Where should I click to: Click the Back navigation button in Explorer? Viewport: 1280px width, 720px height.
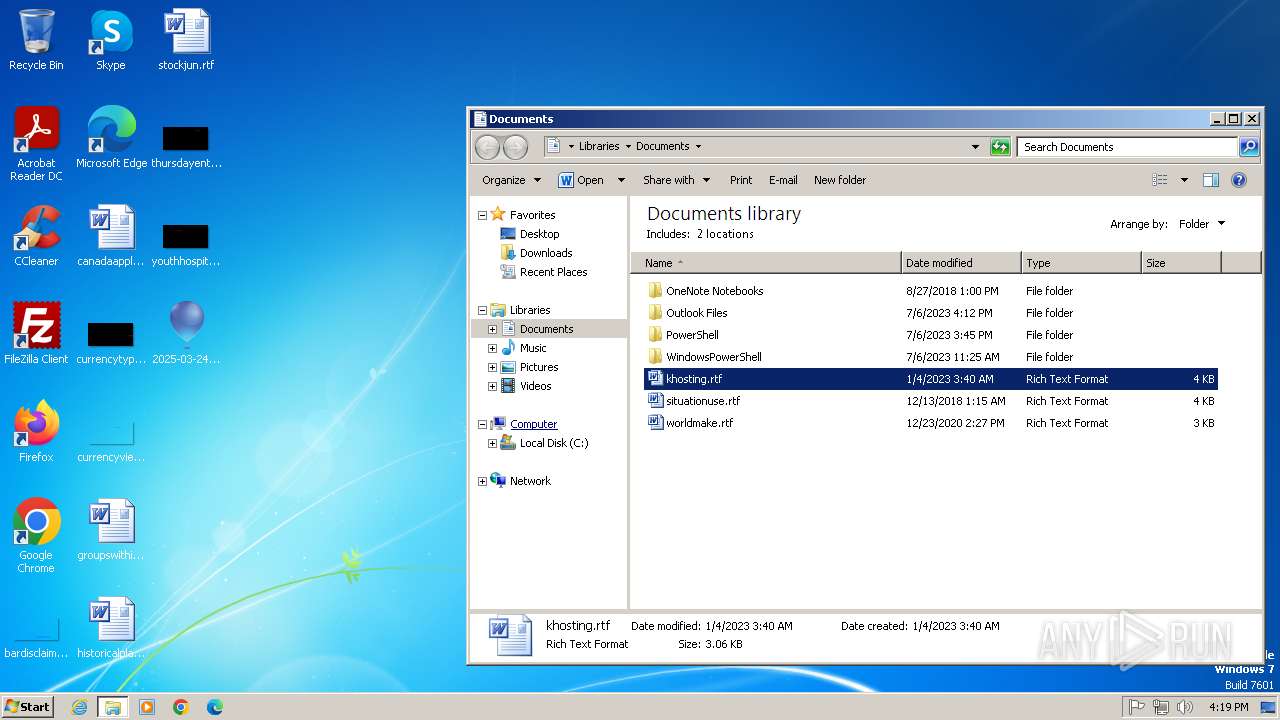487,147
